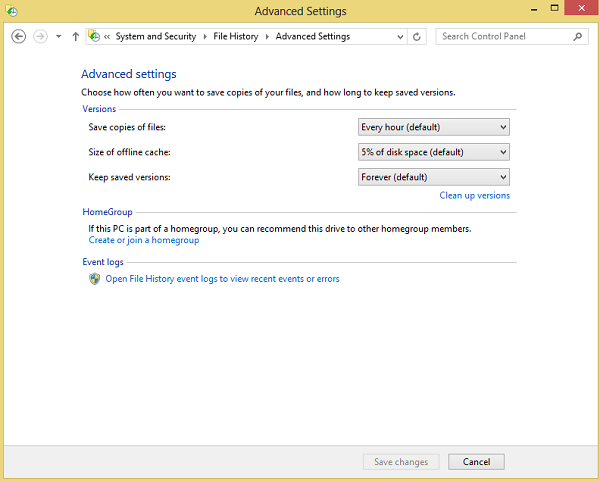Click the Save changes button
Screen dimensions: 600x481
click(401, 462)
